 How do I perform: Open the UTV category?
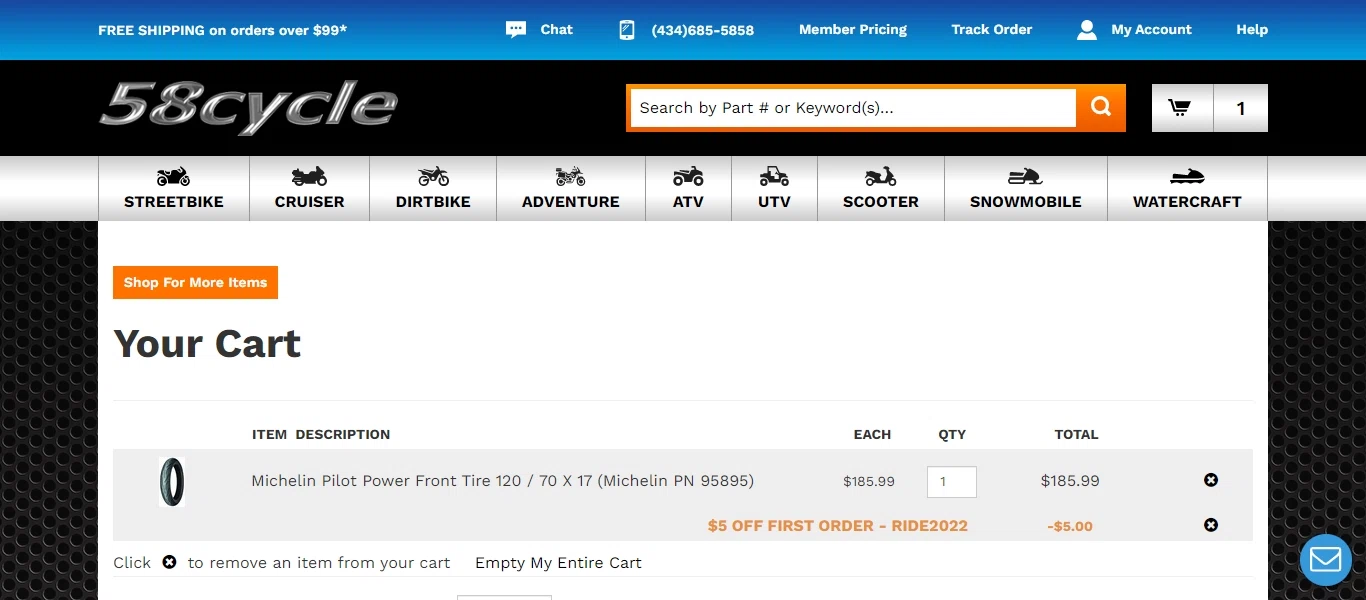pyautogui.click(x=774, y=188)
